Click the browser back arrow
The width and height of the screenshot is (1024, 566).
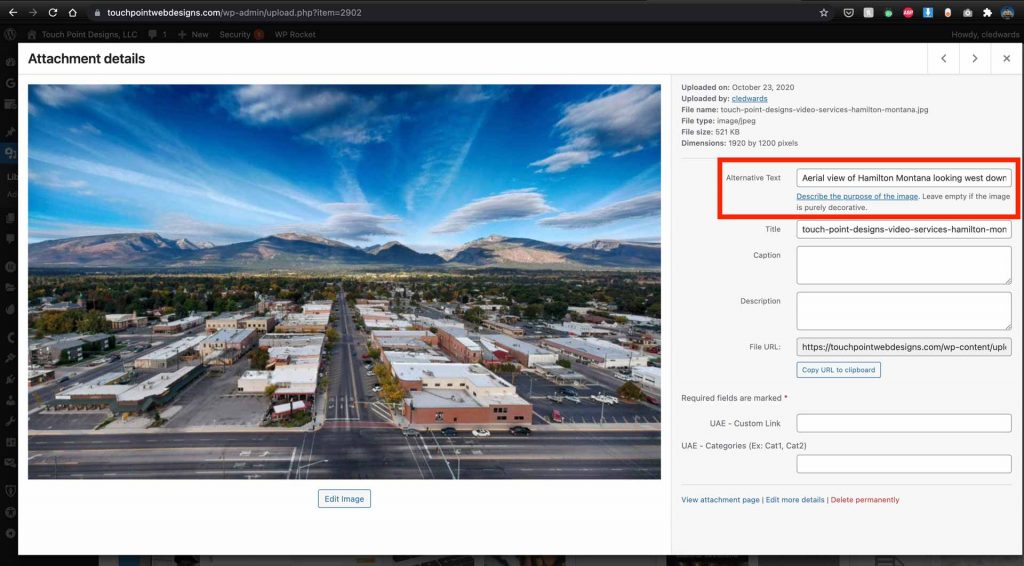pos(12,13)
